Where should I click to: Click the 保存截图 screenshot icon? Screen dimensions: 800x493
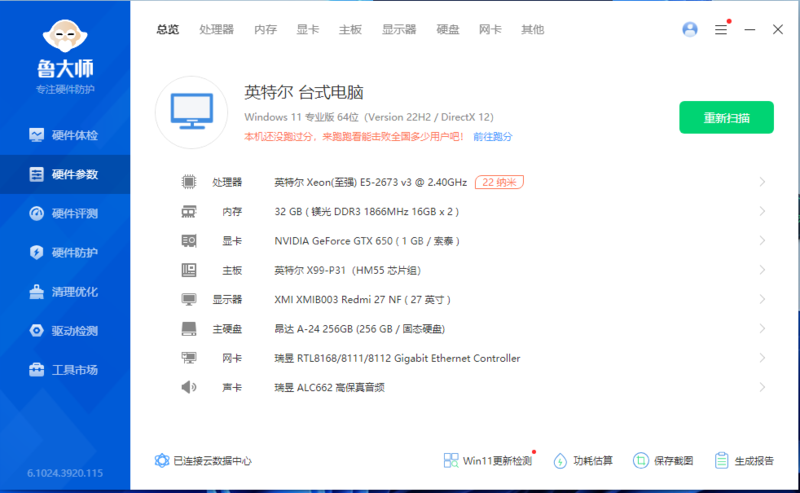click(x=641, y=461)
